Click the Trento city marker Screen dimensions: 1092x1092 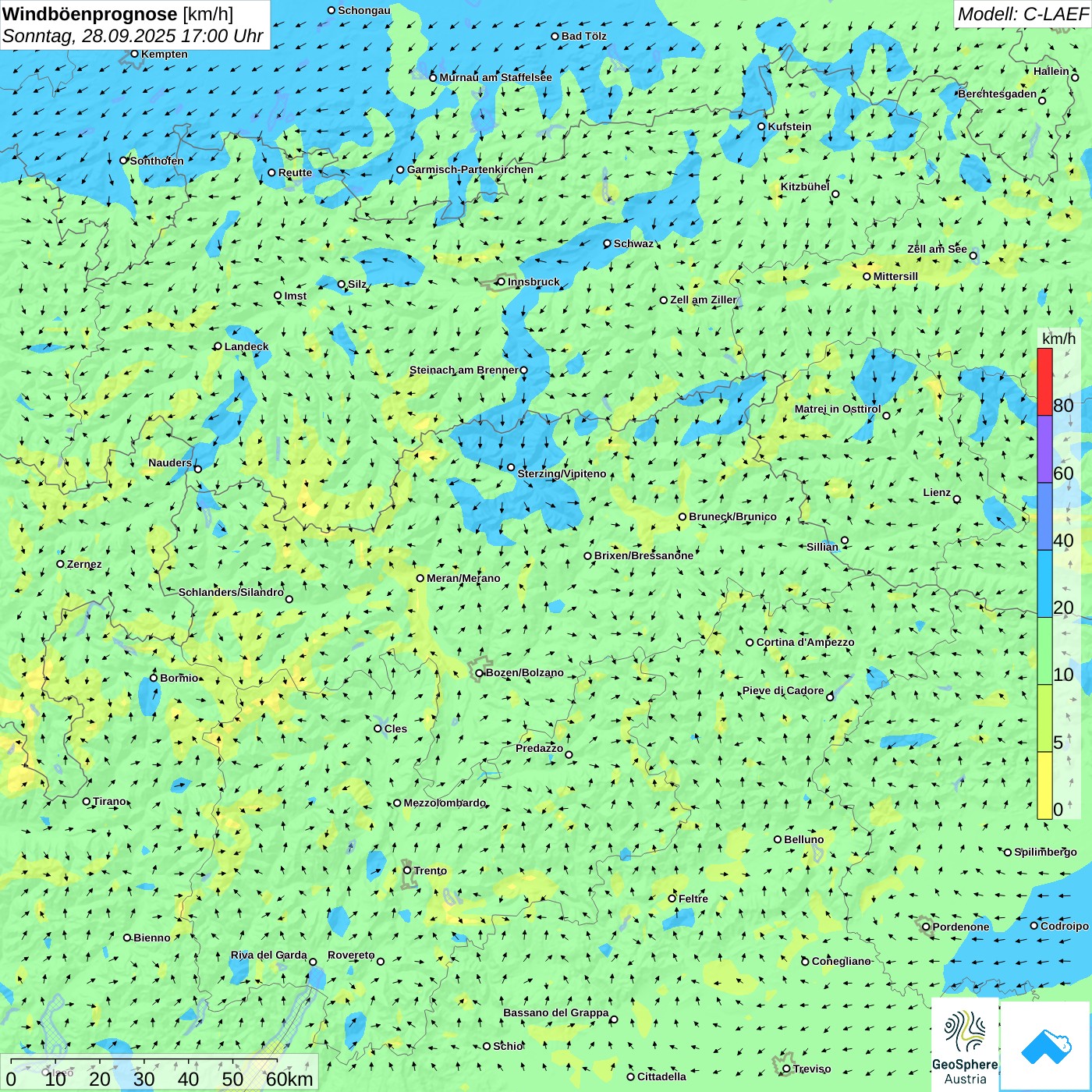407,870
